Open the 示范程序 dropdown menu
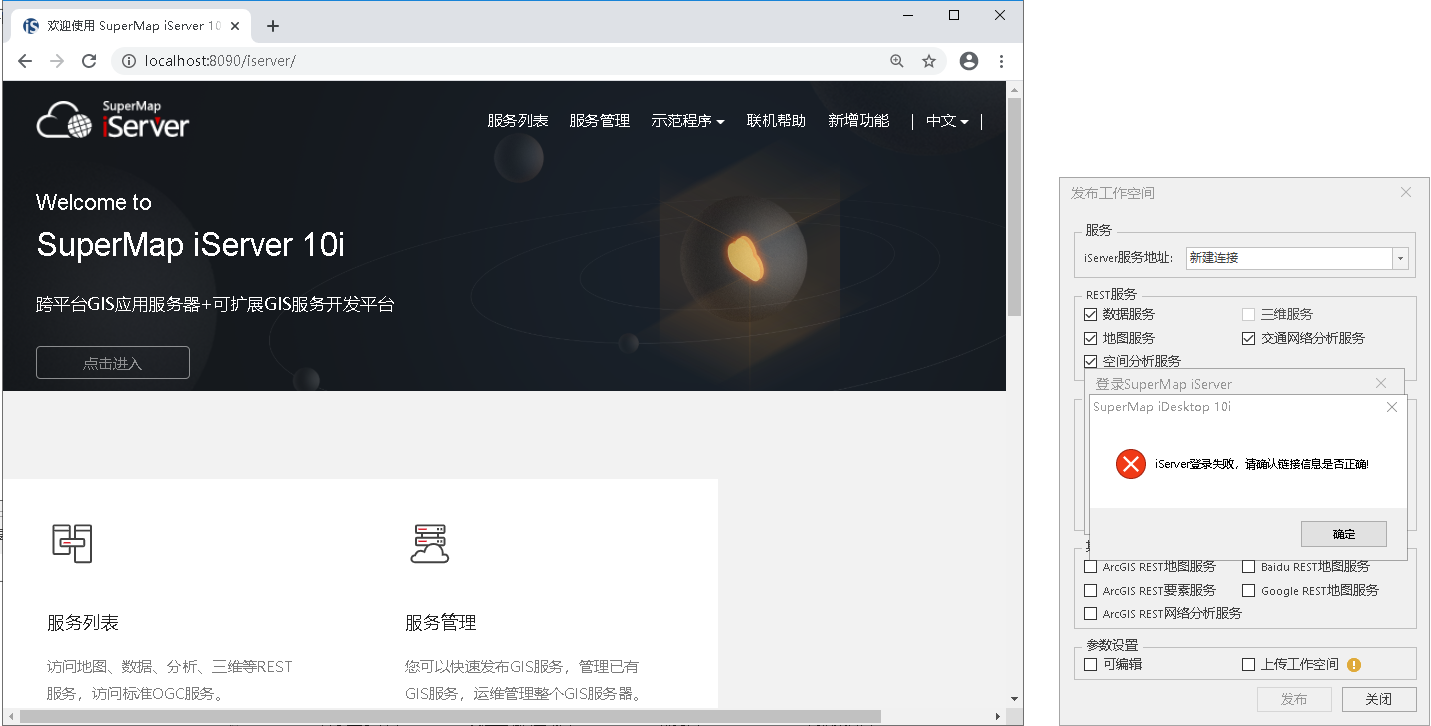Viewport: 1431px width, 726px height. coord(688,121)
